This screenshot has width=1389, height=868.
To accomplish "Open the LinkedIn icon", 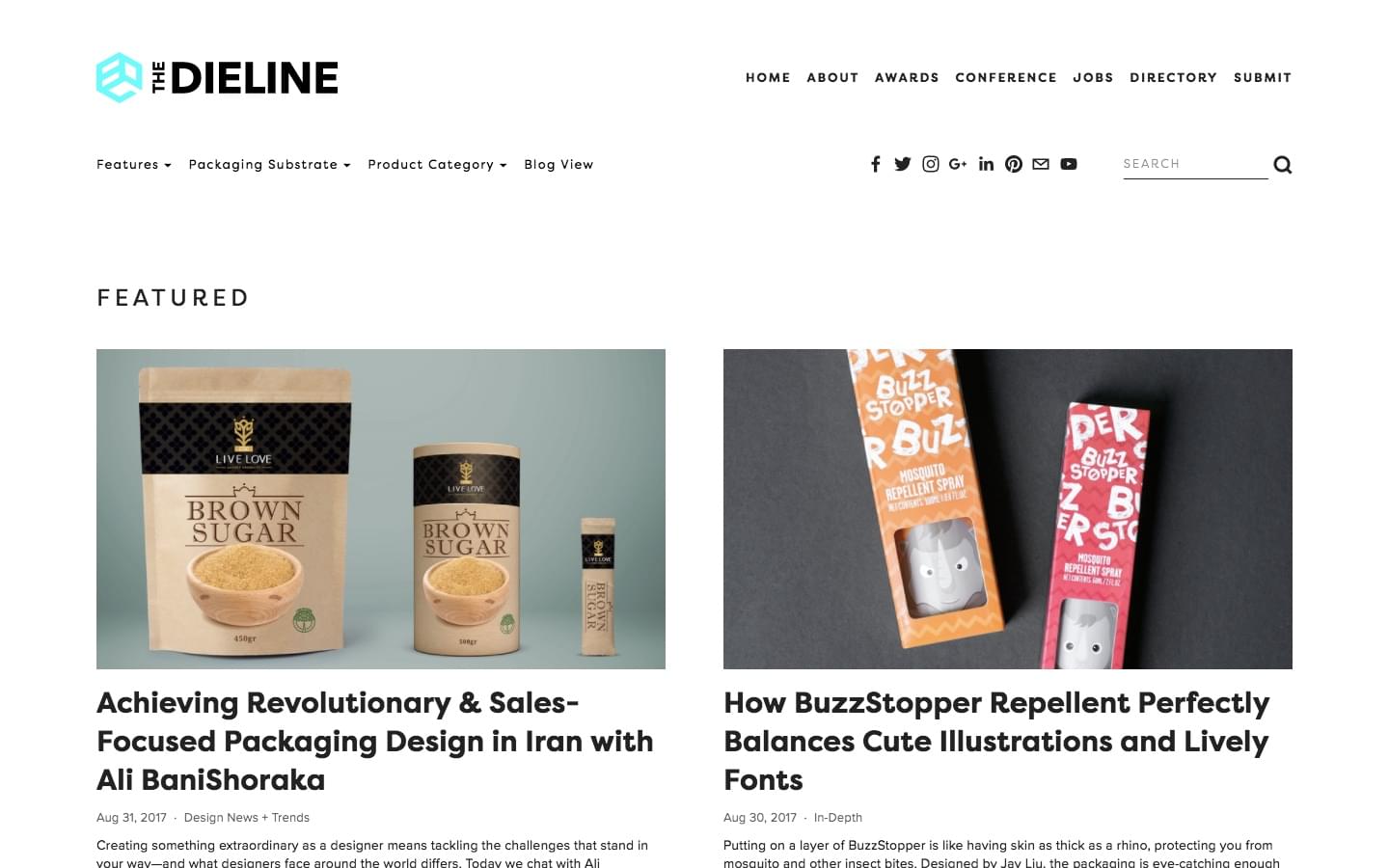I will (x=986, y=164).
